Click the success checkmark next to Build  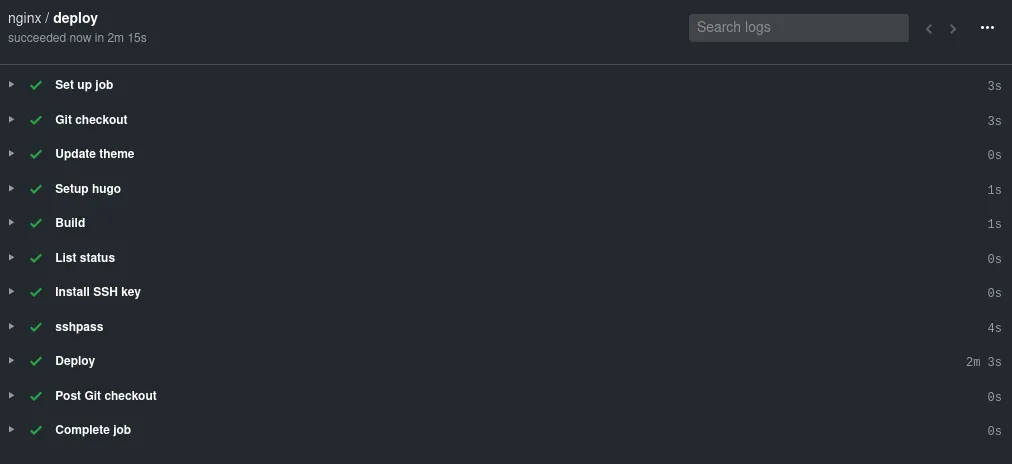coord(36,223)
